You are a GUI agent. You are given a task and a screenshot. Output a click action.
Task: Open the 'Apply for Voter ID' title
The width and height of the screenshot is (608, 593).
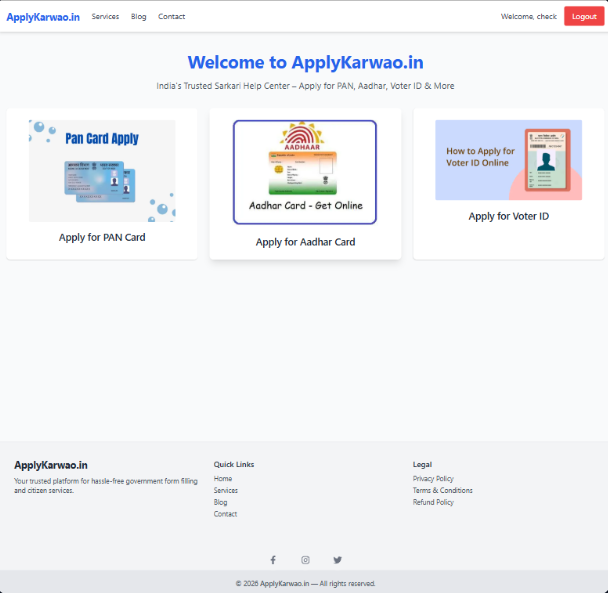tap(508, 216)
